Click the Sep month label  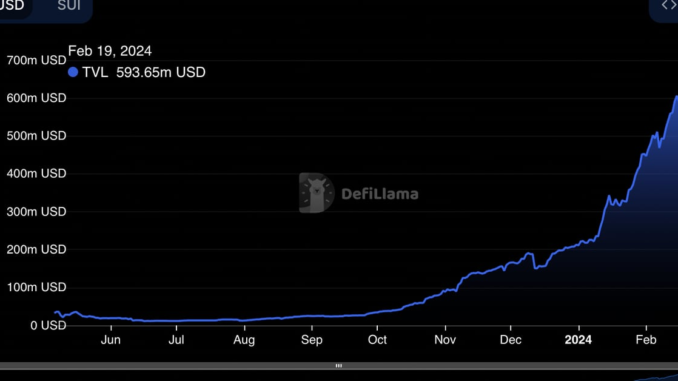312,340
